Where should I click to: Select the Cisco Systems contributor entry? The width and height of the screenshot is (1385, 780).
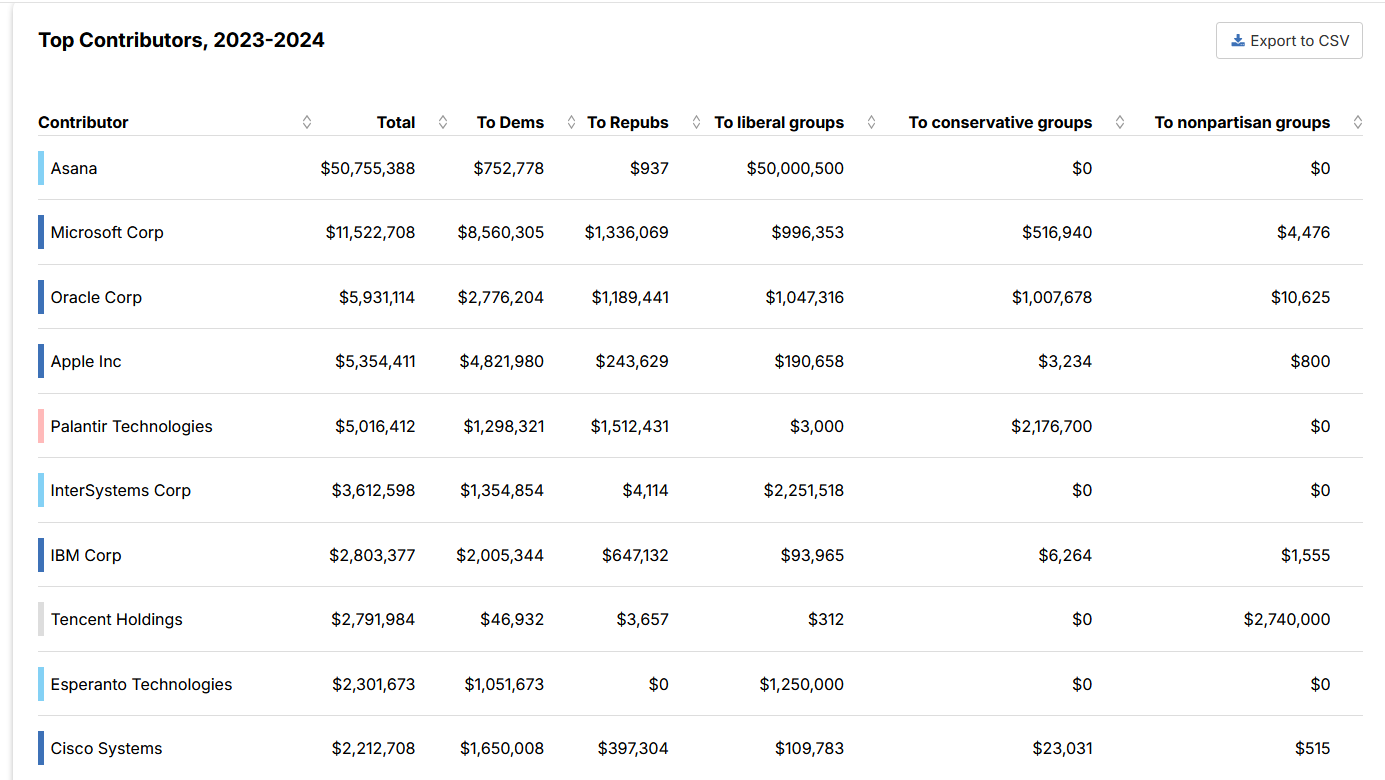pos(106,748)
